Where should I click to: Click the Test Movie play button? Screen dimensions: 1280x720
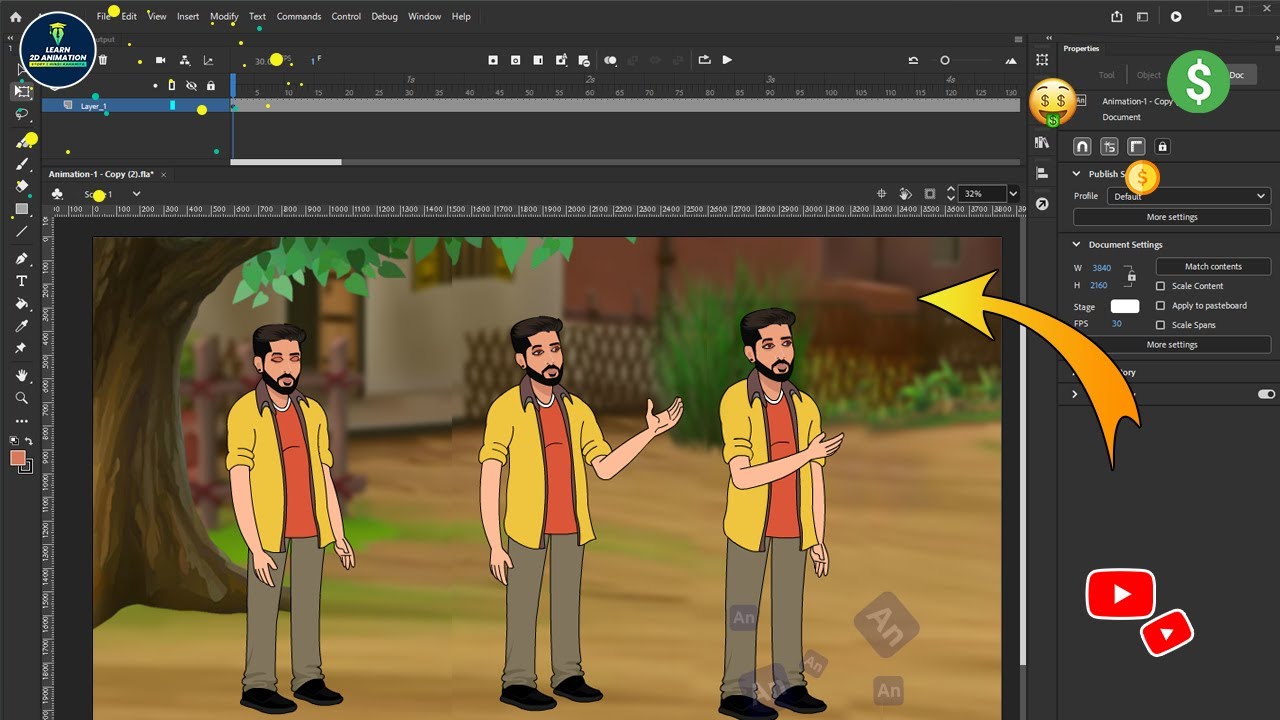click(1176, 16)
